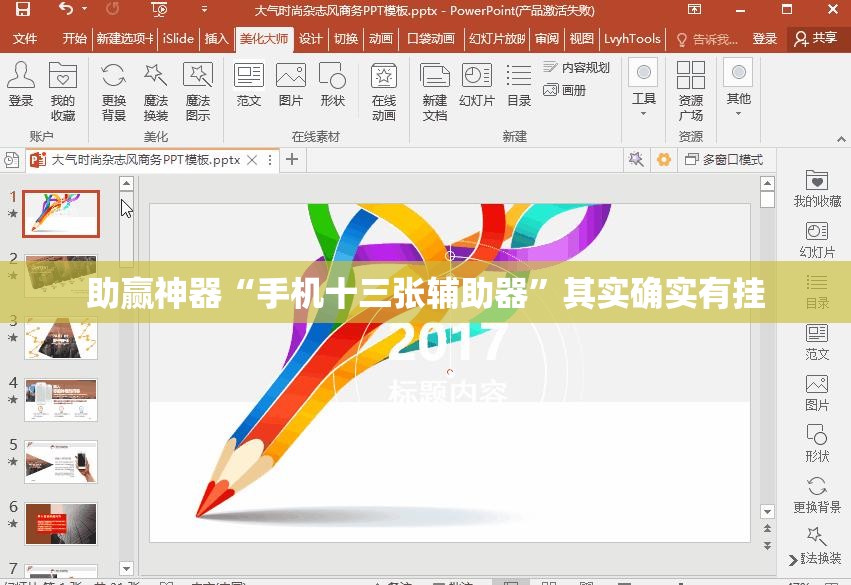Click 更换背景 in right sidebar
The height and width of the screenshot is (585, 851).
point(817,495)
